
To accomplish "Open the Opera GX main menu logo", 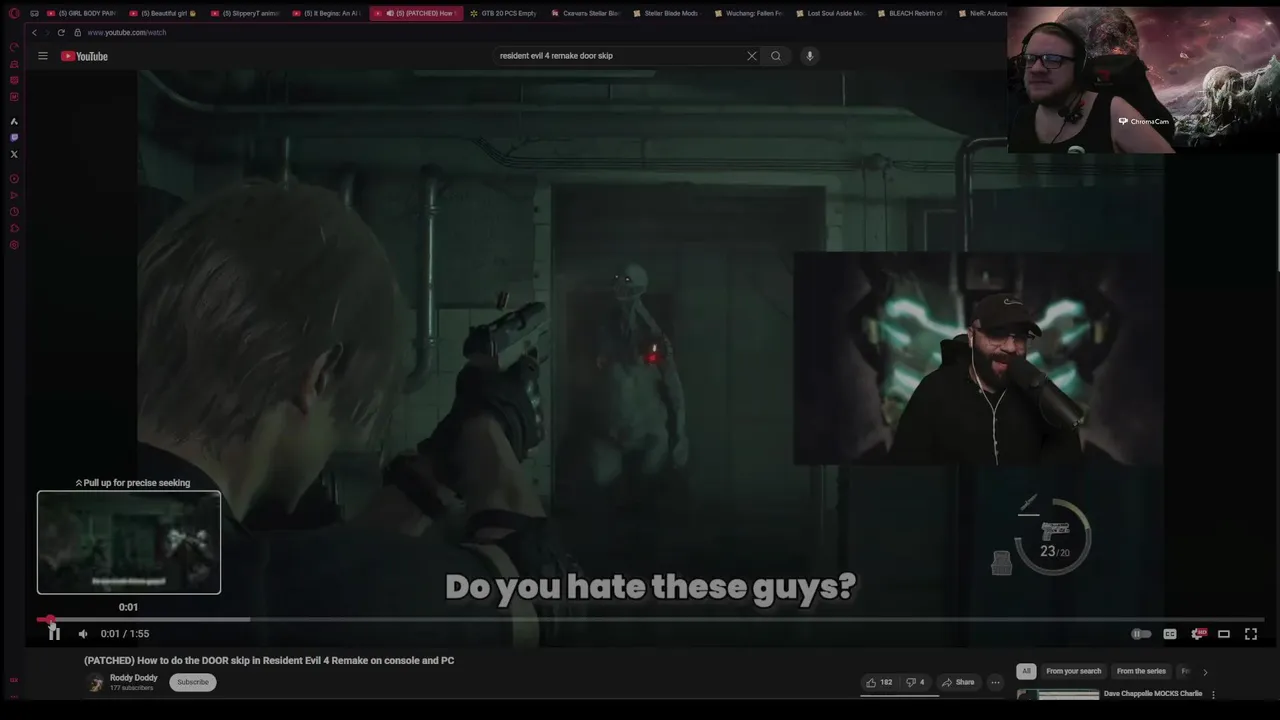I will [14, 13].
